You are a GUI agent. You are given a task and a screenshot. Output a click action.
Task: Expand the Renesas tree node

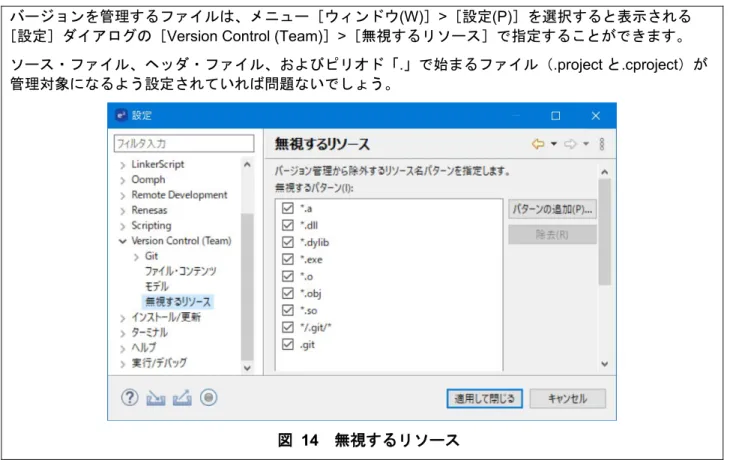(122, 211)
